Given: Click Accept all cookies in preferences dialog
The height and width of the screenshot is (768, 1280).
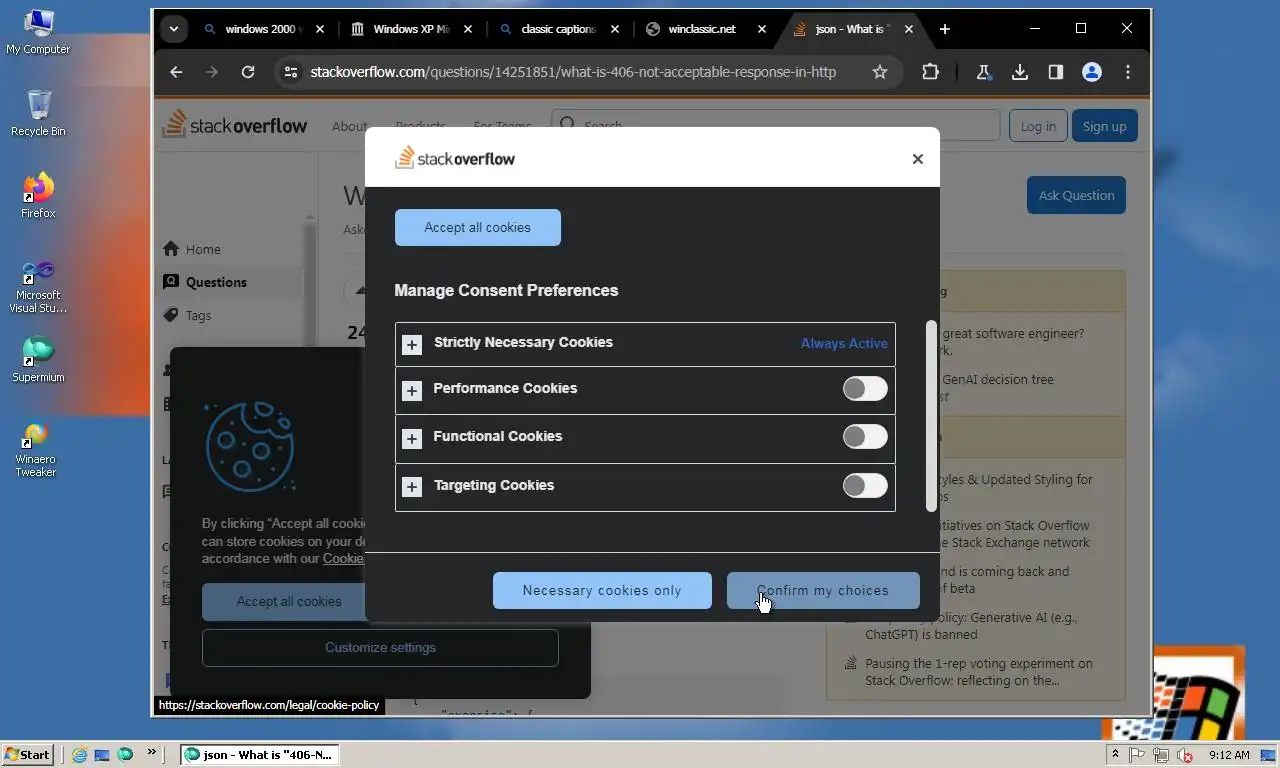Looking at the screenshot, I should click(478, 227).
